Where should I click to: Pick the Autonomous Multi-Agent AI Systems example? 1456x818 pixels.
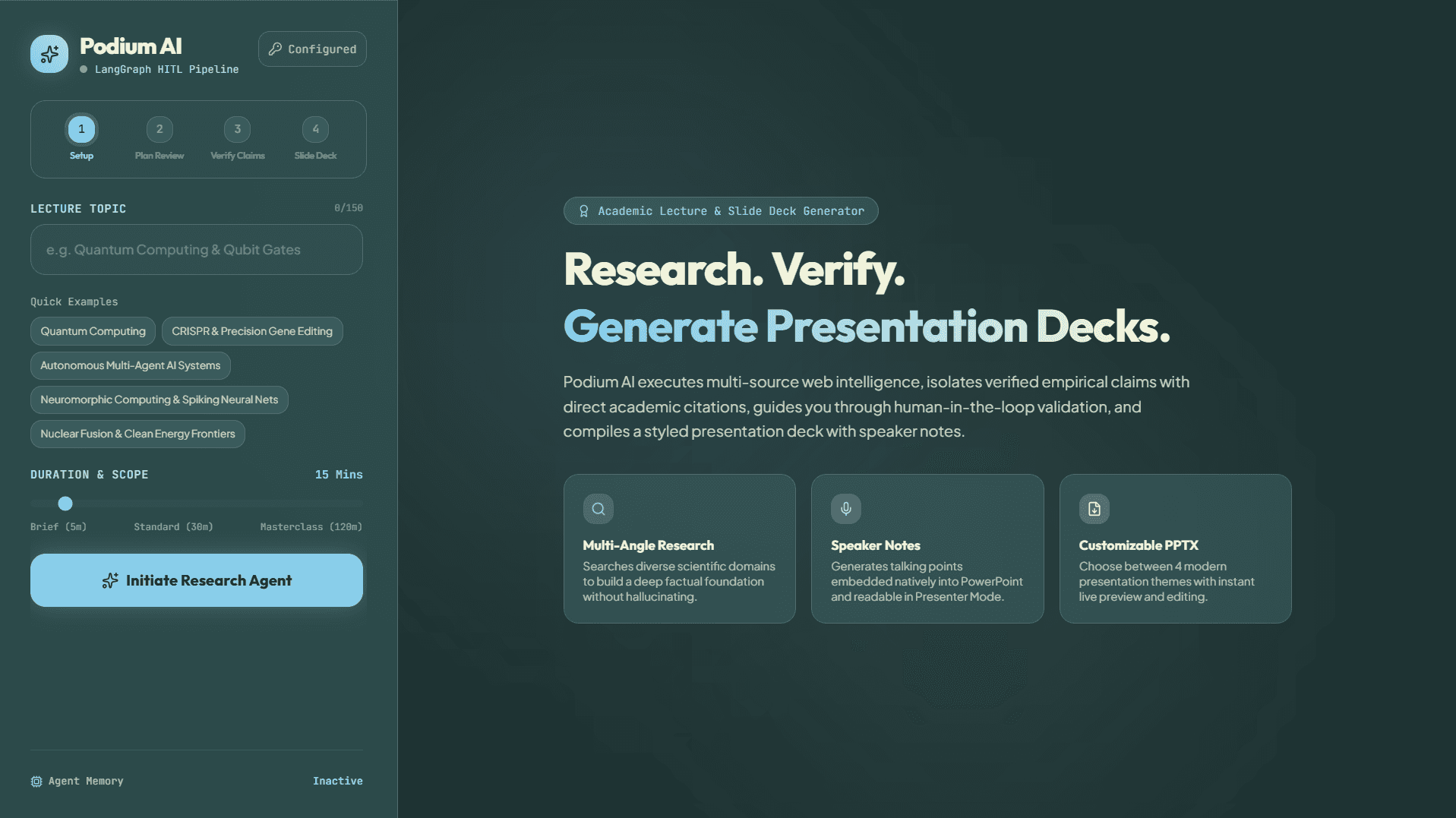131,365
